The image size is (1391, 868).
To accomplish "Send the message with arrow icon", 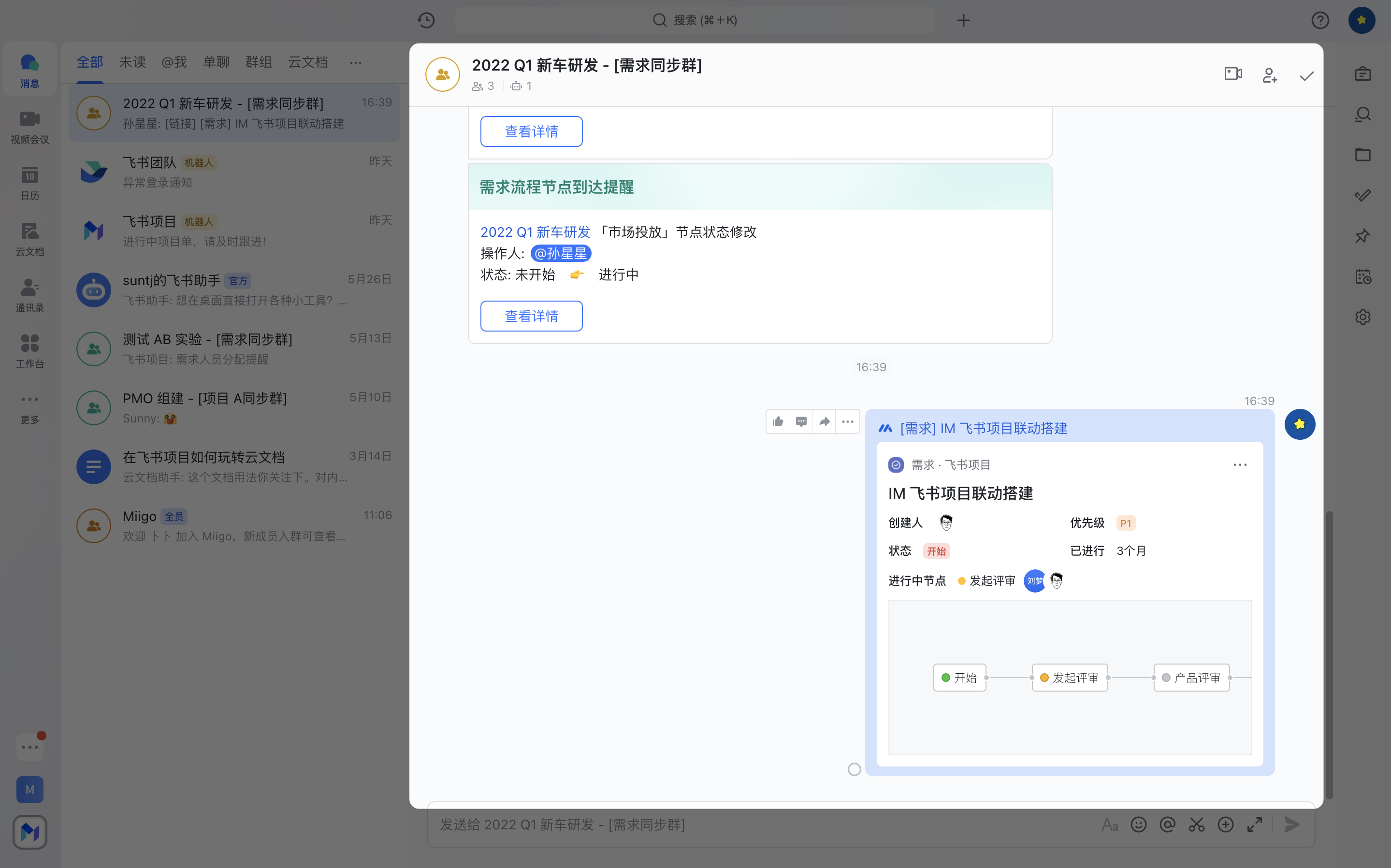I will tap(1292, 825).
